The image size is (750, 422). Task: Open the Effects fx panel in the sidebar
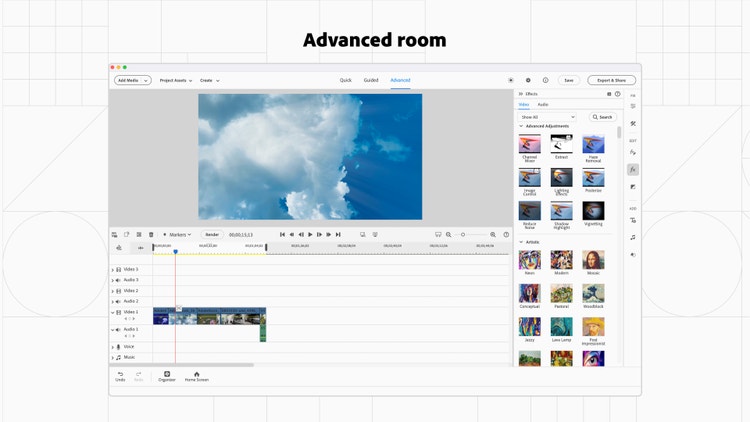coord(633,170)
